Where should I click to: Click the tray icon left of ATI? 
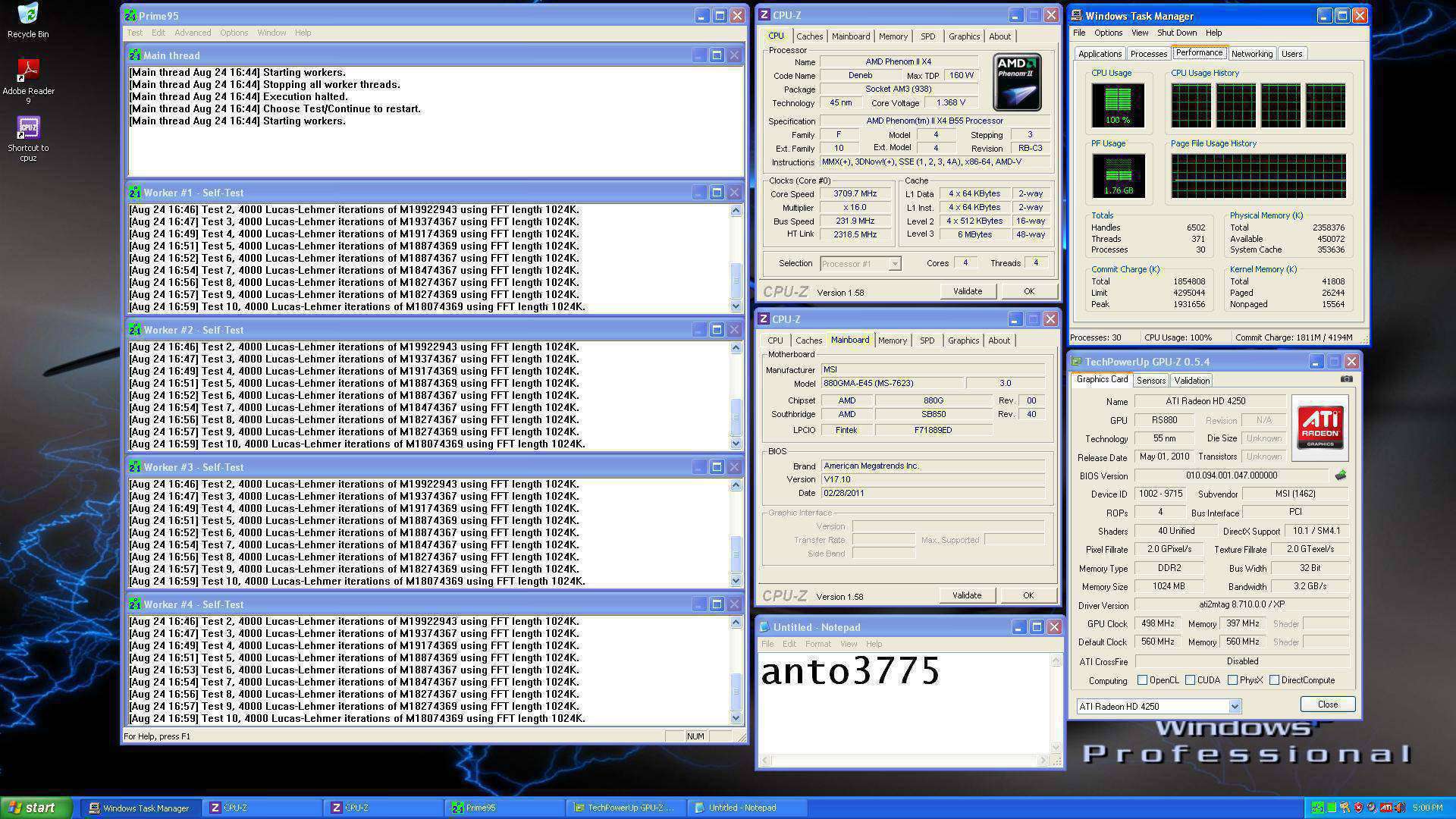pyautogui.click(x=1372, y=808)
